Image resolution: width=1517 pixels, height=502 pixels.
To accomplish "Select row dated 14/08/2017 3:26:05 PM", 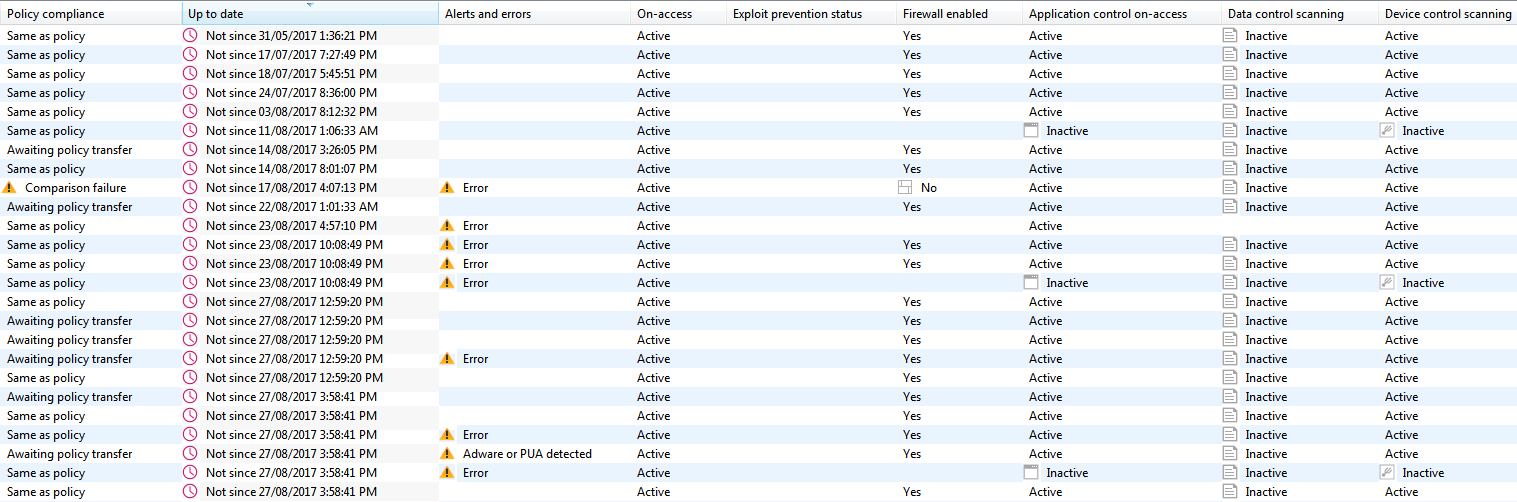I will [x=758, y=149].
